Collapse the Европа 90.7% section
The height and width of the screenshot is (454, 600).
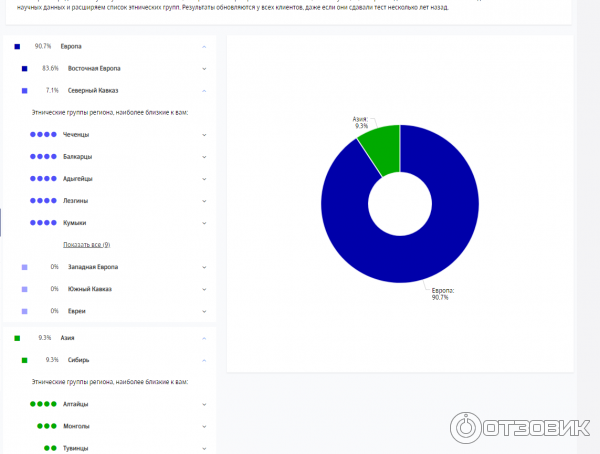pos(204,46)
